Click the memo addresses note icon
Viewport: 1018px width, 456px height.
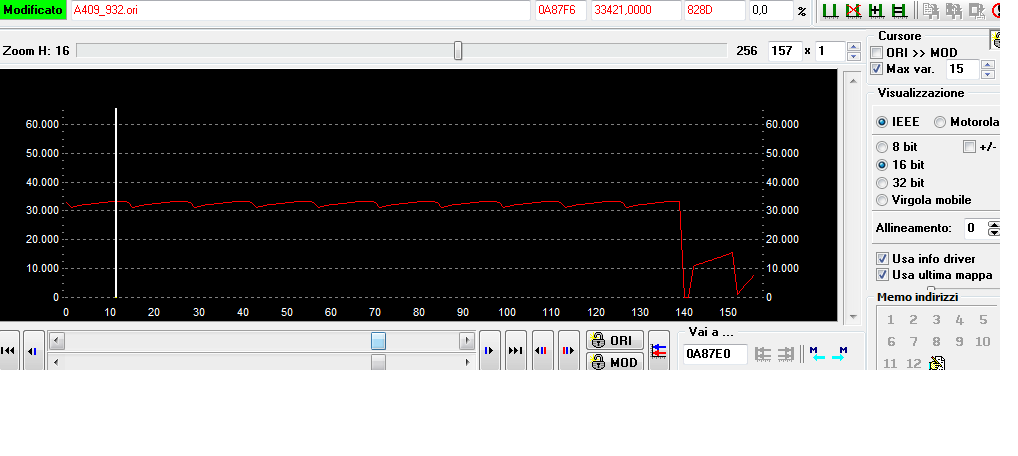click(x=937, y=362)
